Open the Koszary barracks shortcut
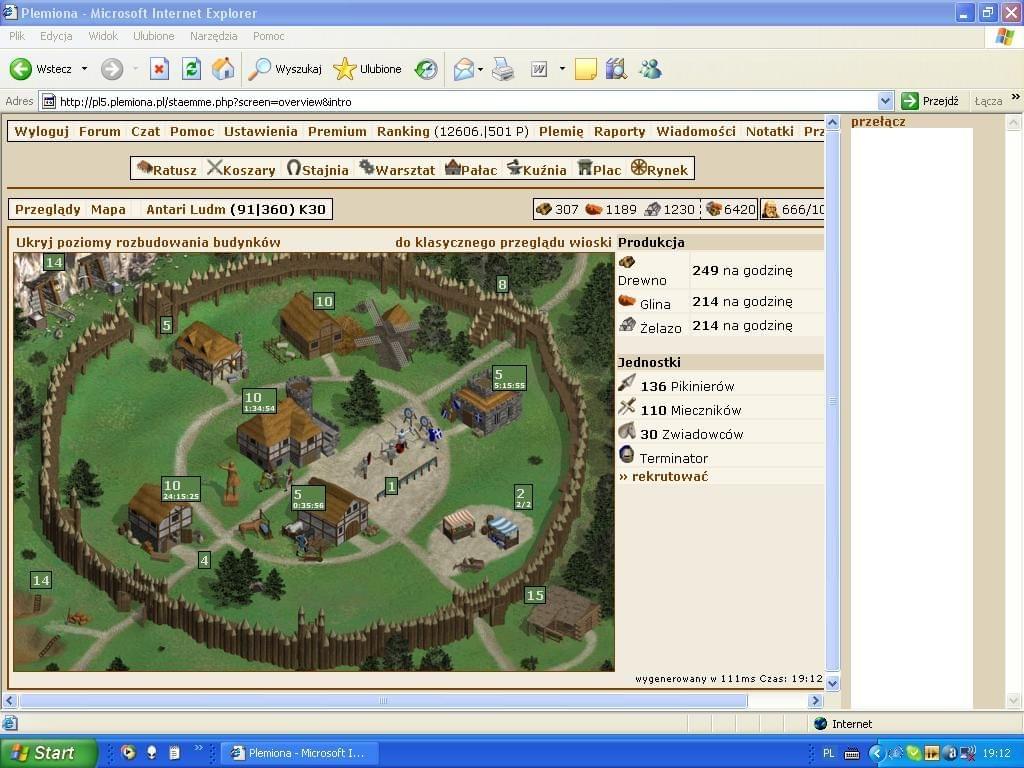The height and width of the screenshot is (768, 1024). [x=241, y=169]
